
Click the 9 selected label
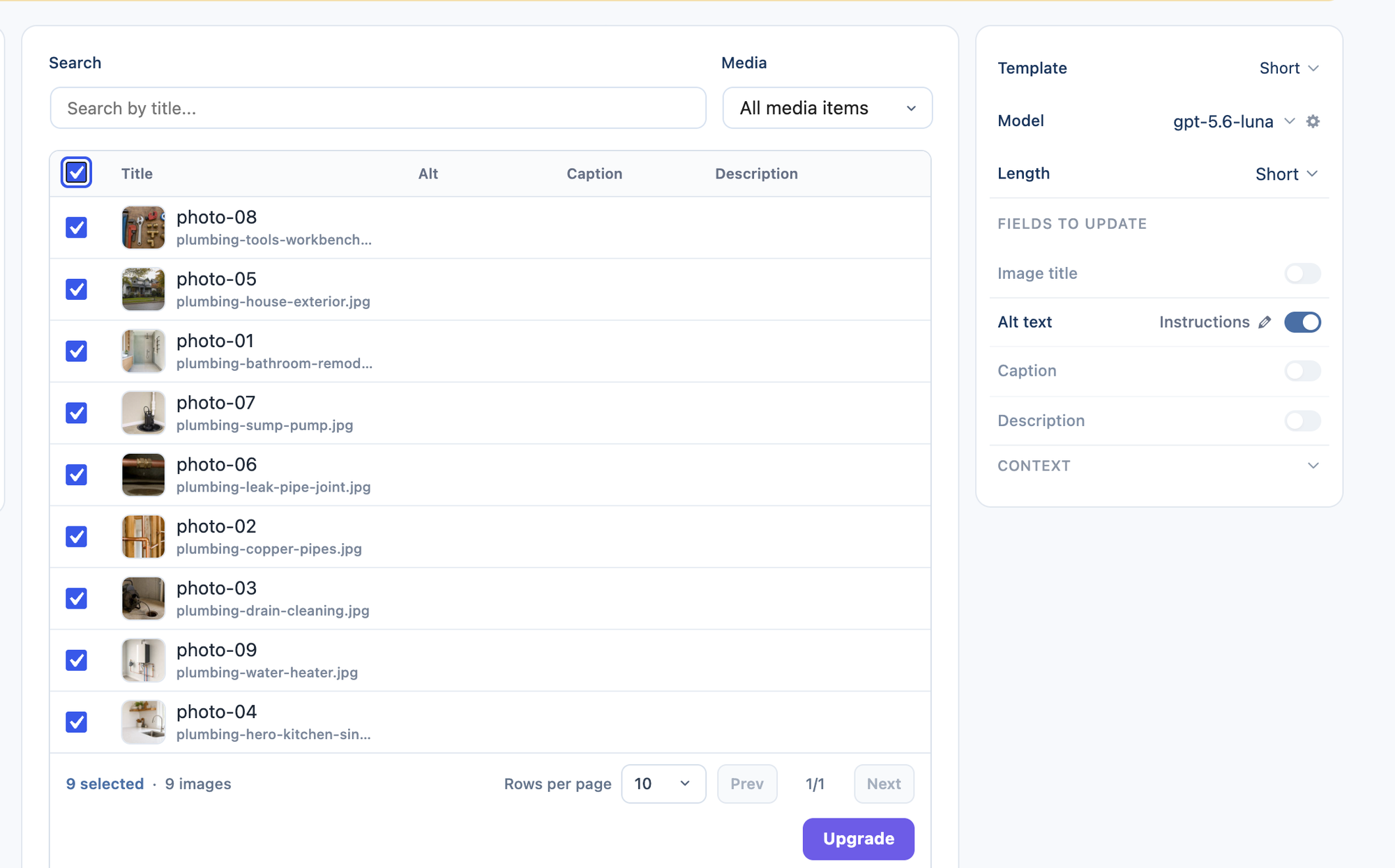click(105, 784)
